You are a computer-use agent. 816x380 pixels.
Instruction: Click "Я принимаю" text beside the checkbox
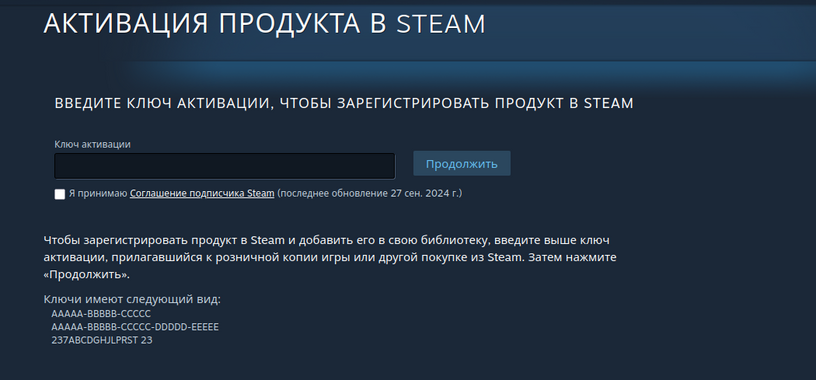pos(98,194)
